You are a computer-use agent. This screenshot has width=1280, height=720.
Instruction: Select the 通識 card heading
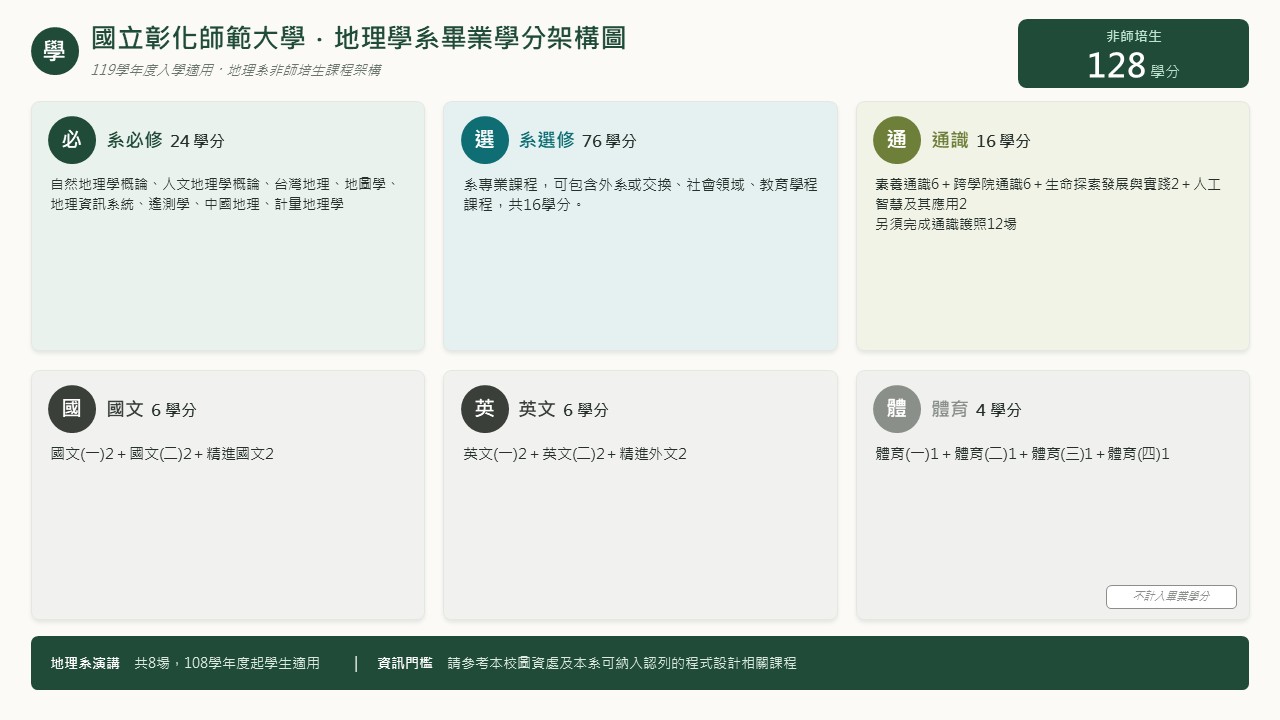click(950, 141)
